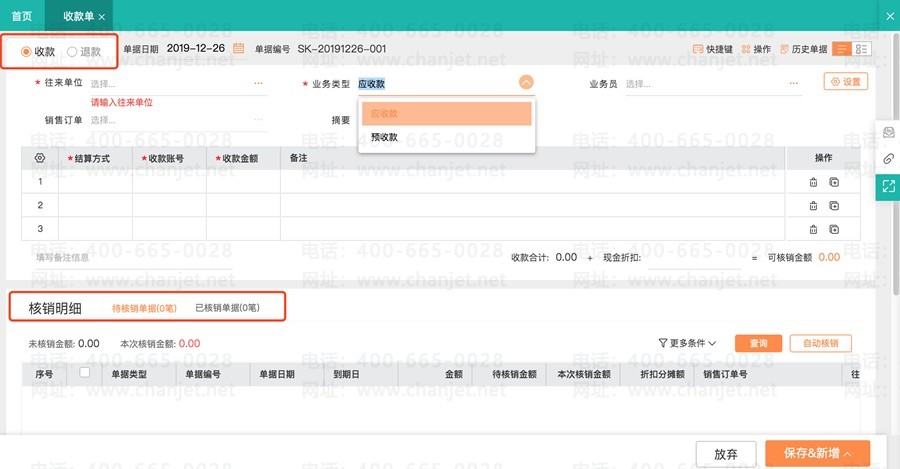Show 待核销单据(0笔) tab
The width and height of the screenshot is (900, 469).
(144, 308)
